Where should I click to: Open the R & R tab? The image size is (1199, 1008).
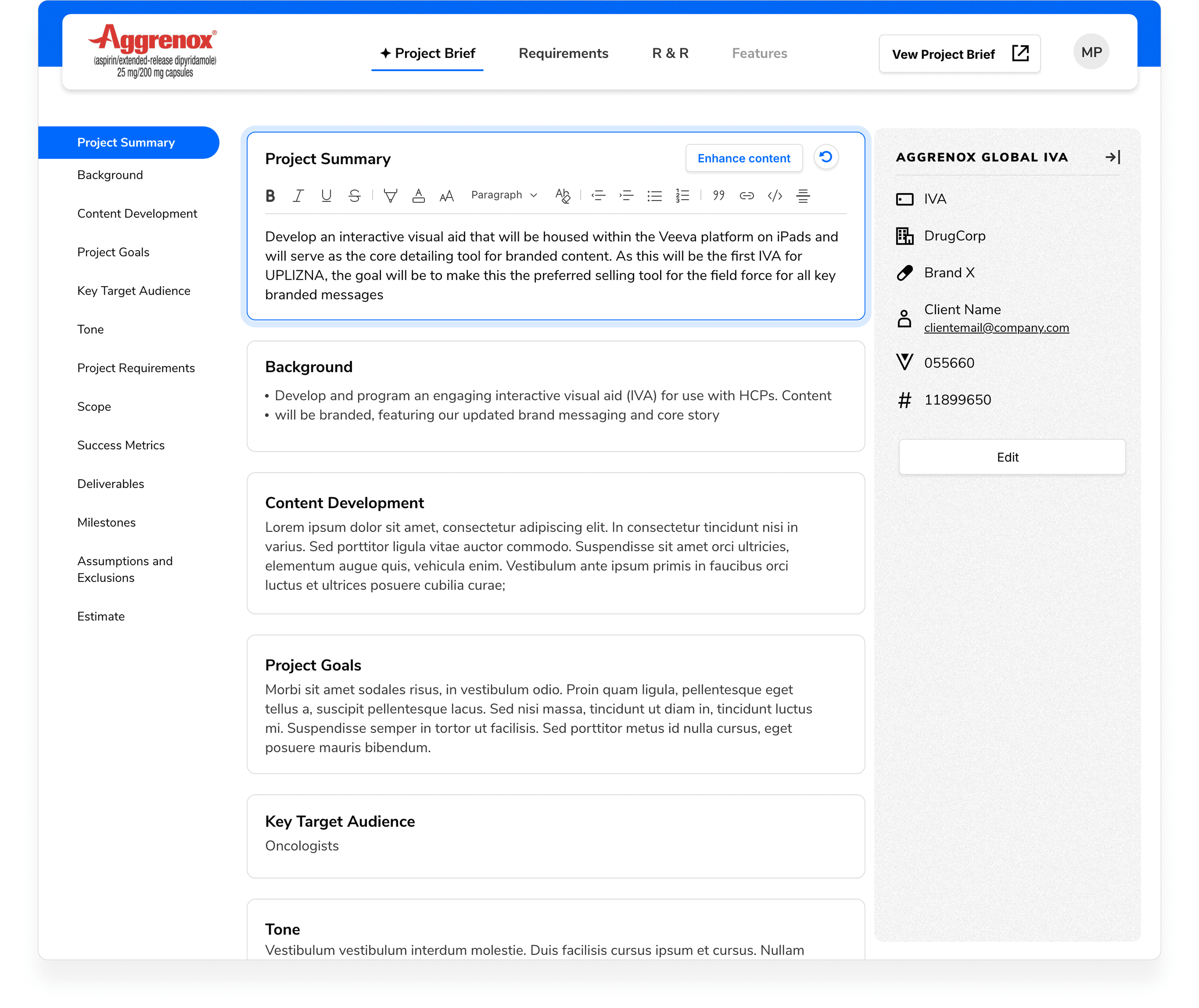coord(670,53)
